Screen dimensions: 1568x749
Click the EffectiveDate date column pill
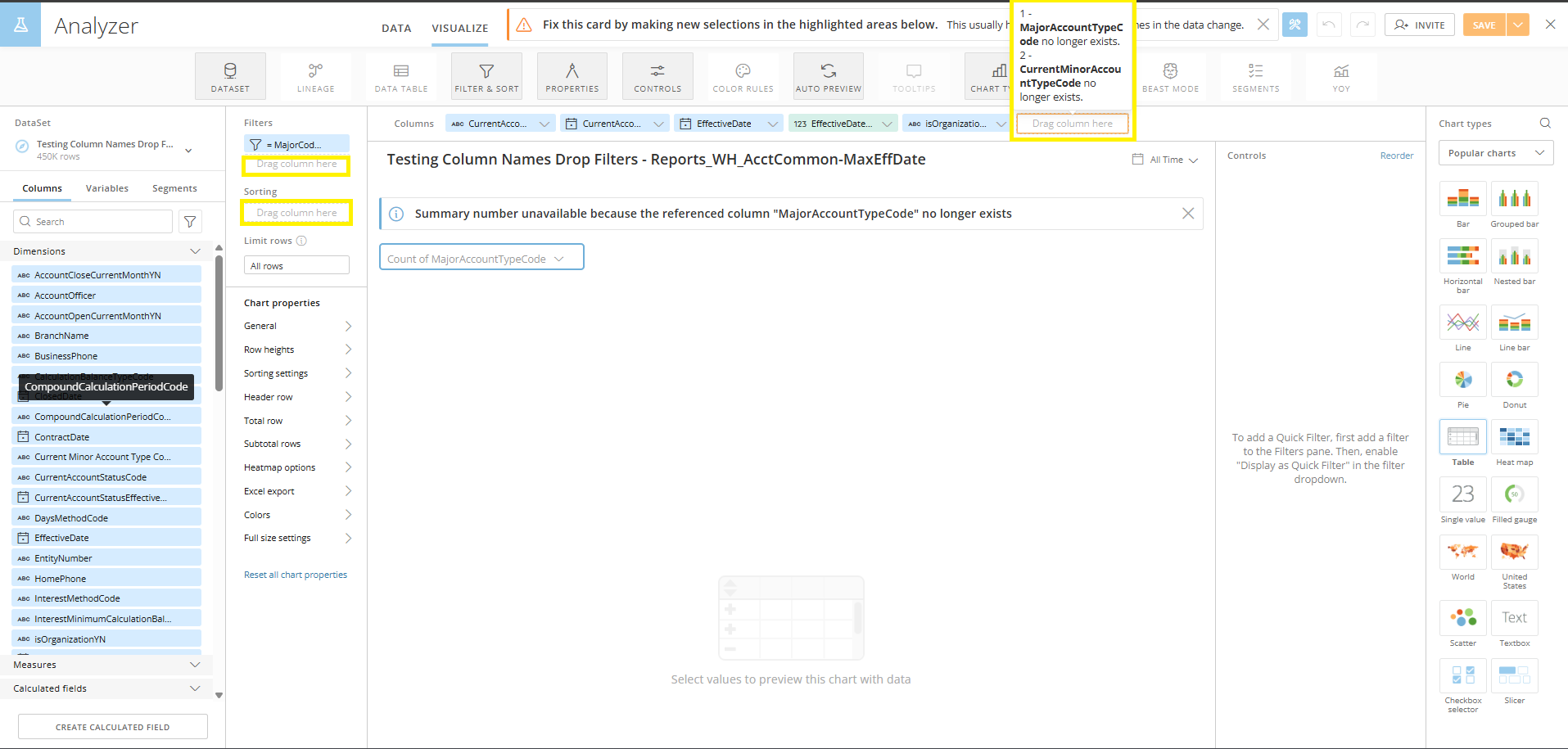pyautogui.click(x=728, y=124)
